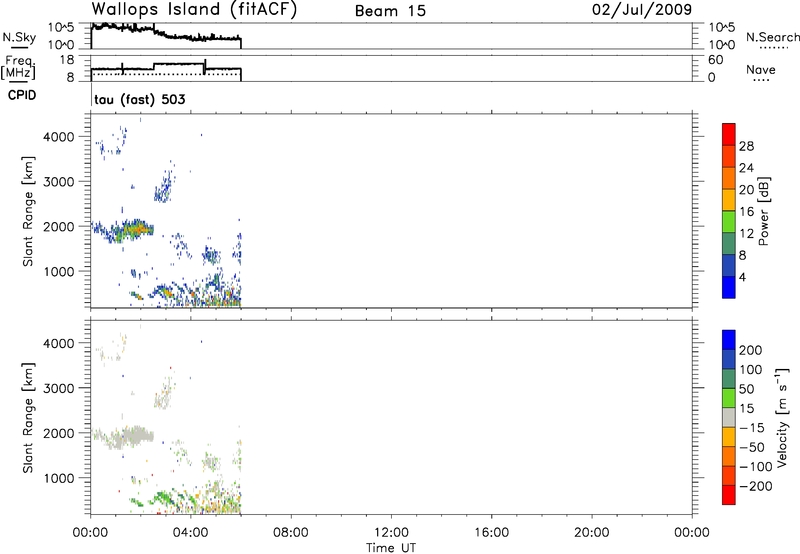Click the blue top segment of Velocity colorbar
This screenshot has width=800, height=554.
729,340
